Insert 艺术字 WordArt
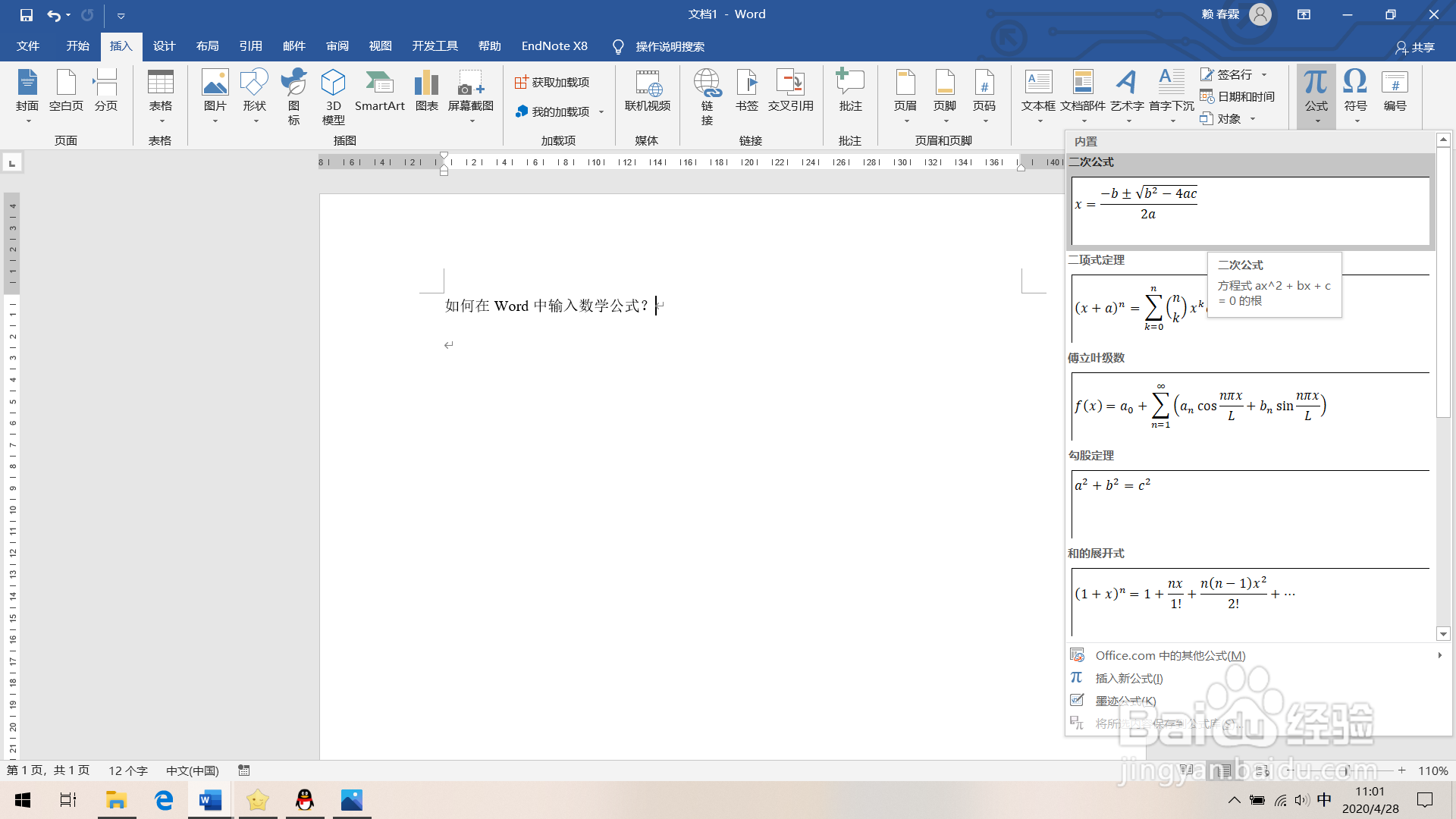Viewport: 1456px width, 819px height. tap(1127, 92)
